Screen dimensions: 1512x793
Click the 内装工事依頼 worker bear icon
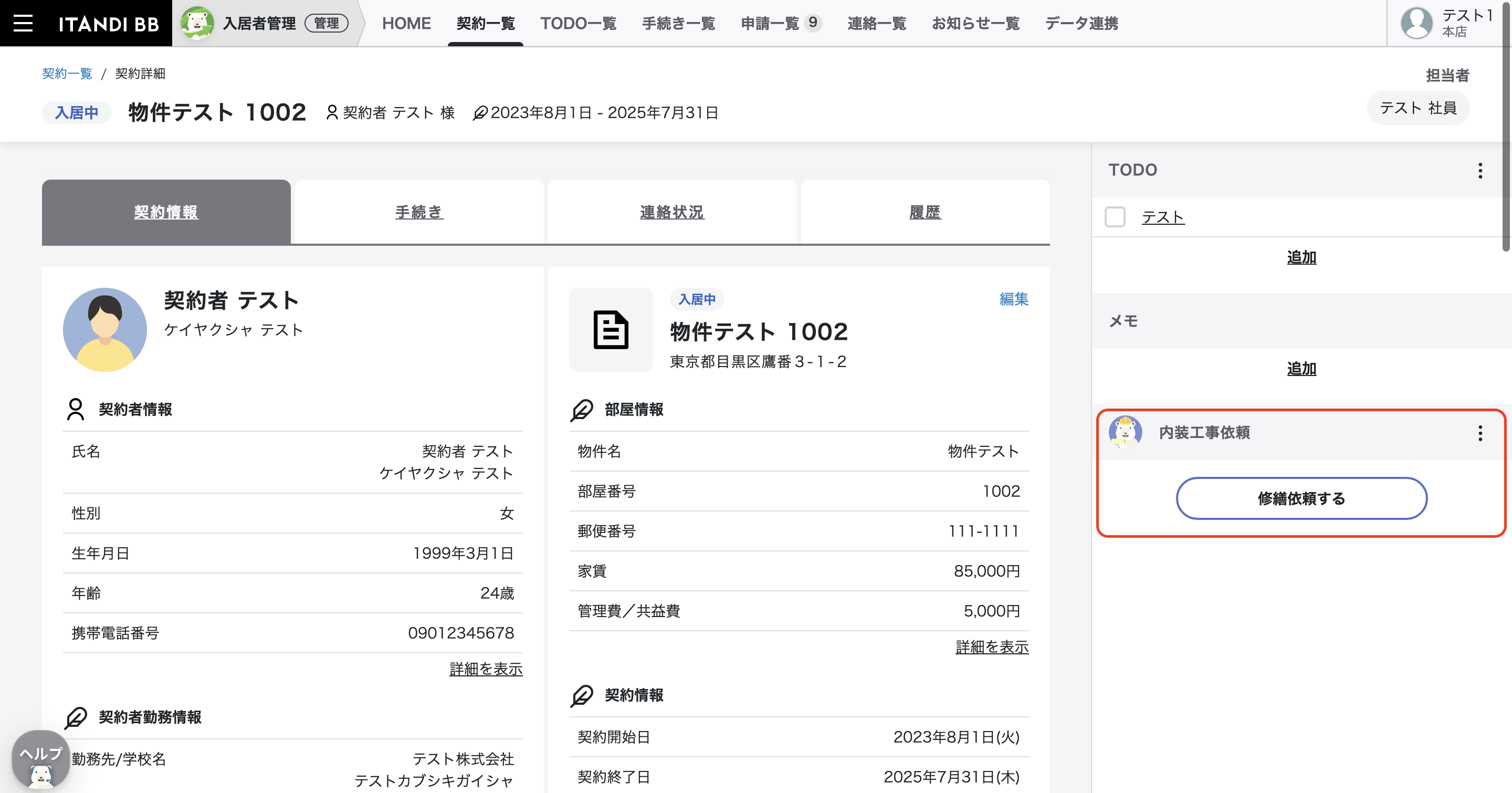(1125, 432)
